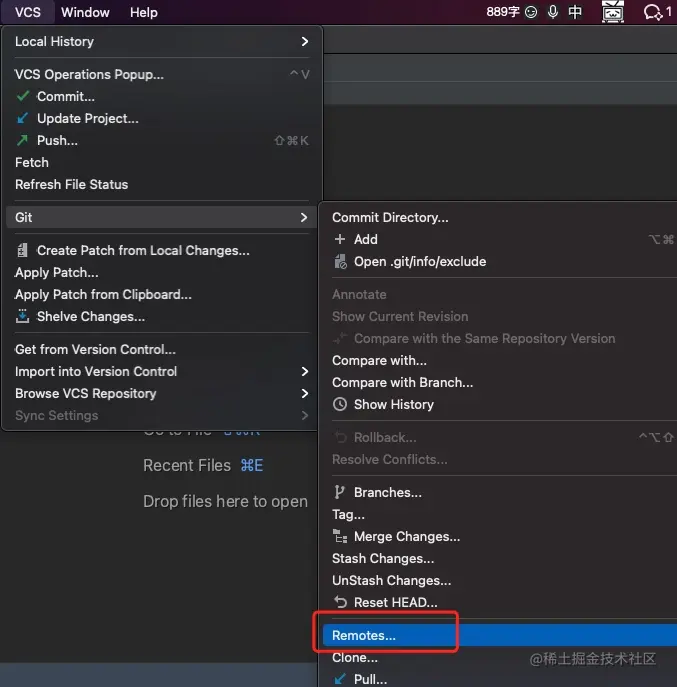Click the green Push arrow icon
Viewport: 677px width, 687px height.
22,140
